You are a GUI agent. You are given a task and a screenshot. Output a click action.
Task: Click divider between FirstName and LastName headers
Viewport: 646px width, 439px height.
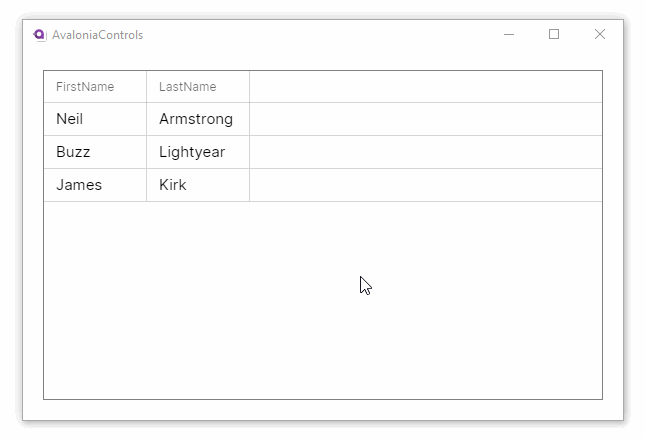coord(146,87)
